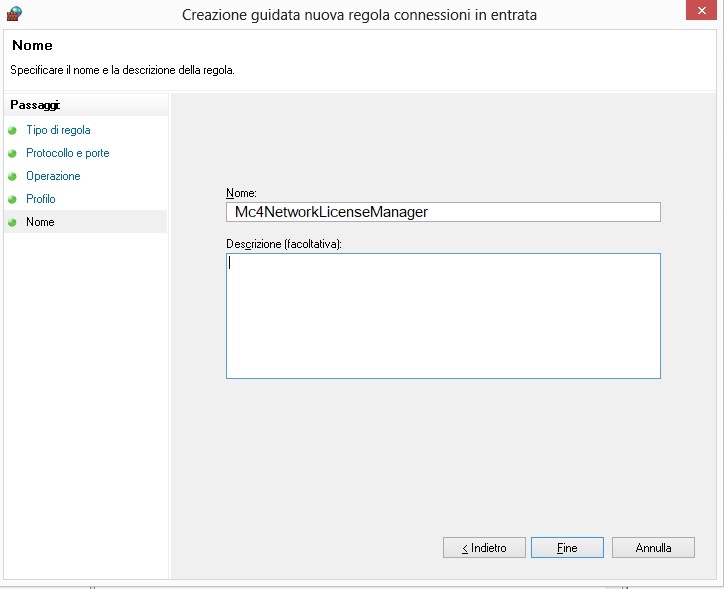Switch to the Profilo step
Screen dimensions: 724x589
click(x=41, y=199)
